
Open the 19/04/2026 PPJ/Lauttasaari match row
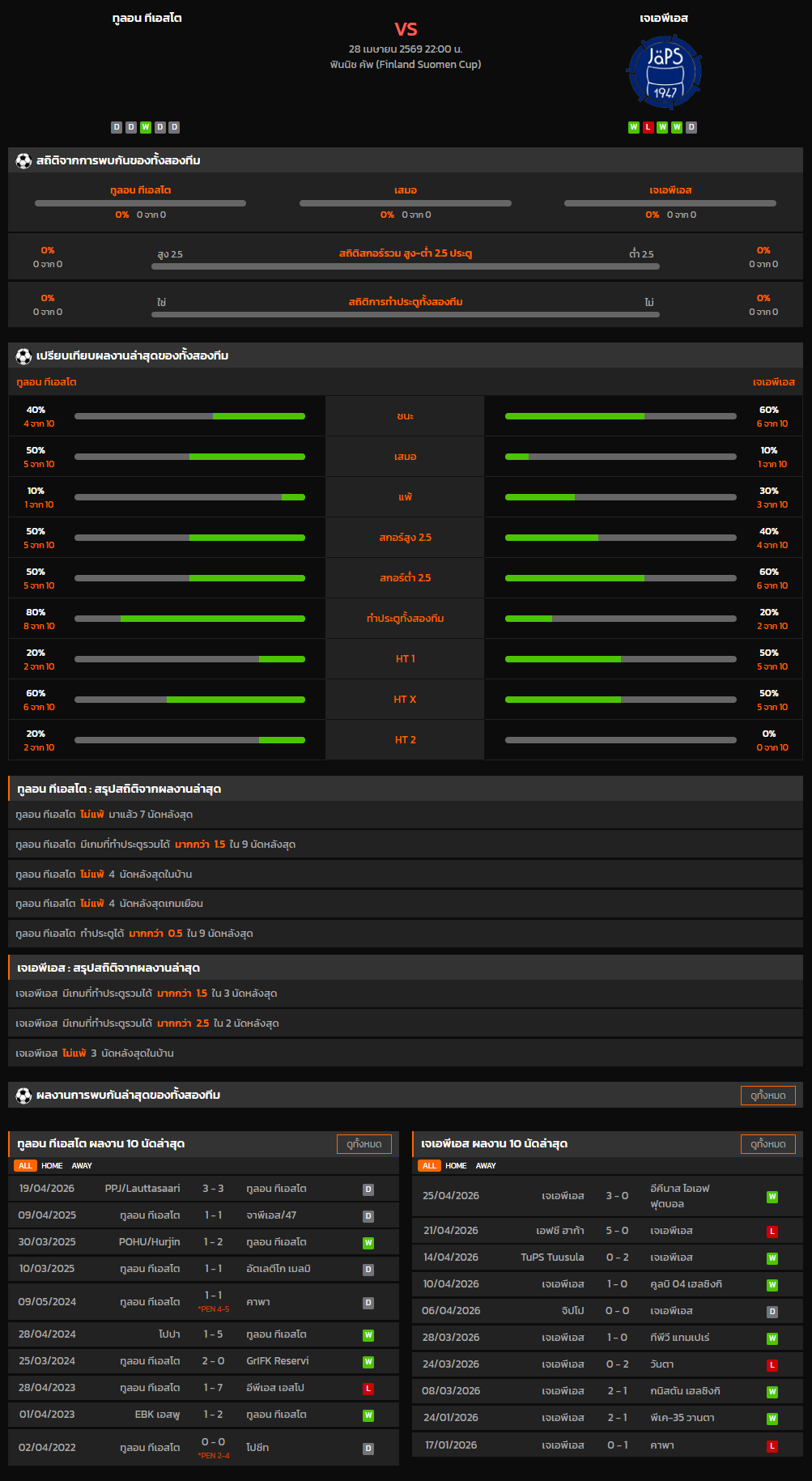(203, 1189)
